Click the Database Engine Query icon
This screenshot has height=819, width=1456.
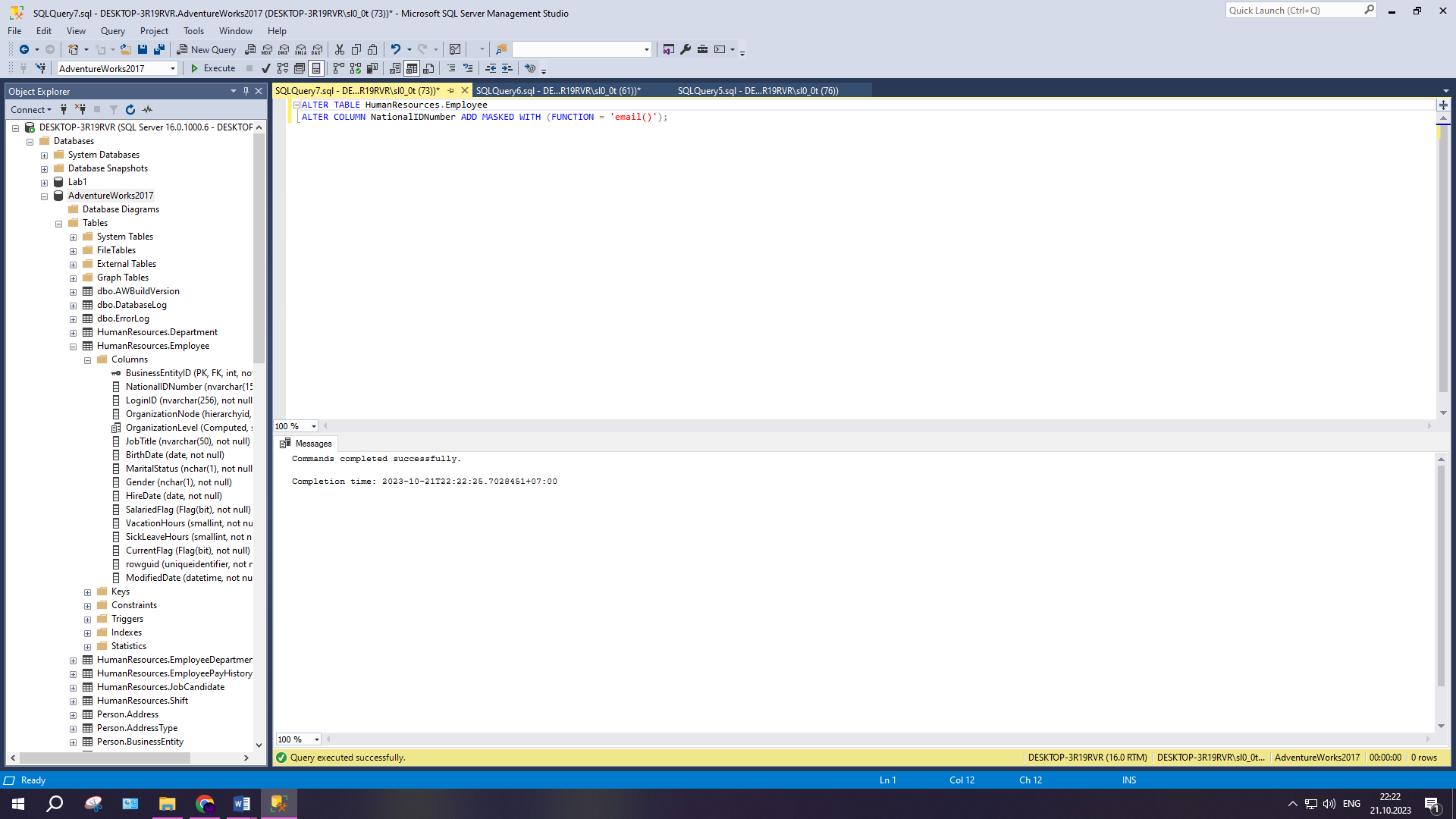(250, 49)
